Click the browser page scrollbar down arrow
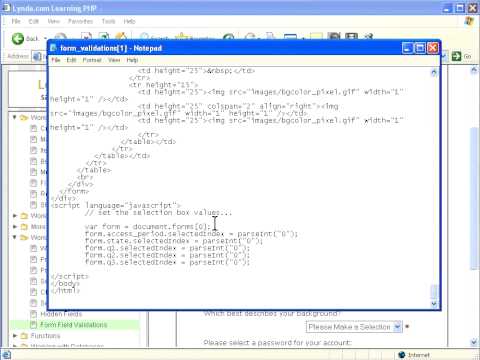Screen dimensions: 480x360 (474, 342)
